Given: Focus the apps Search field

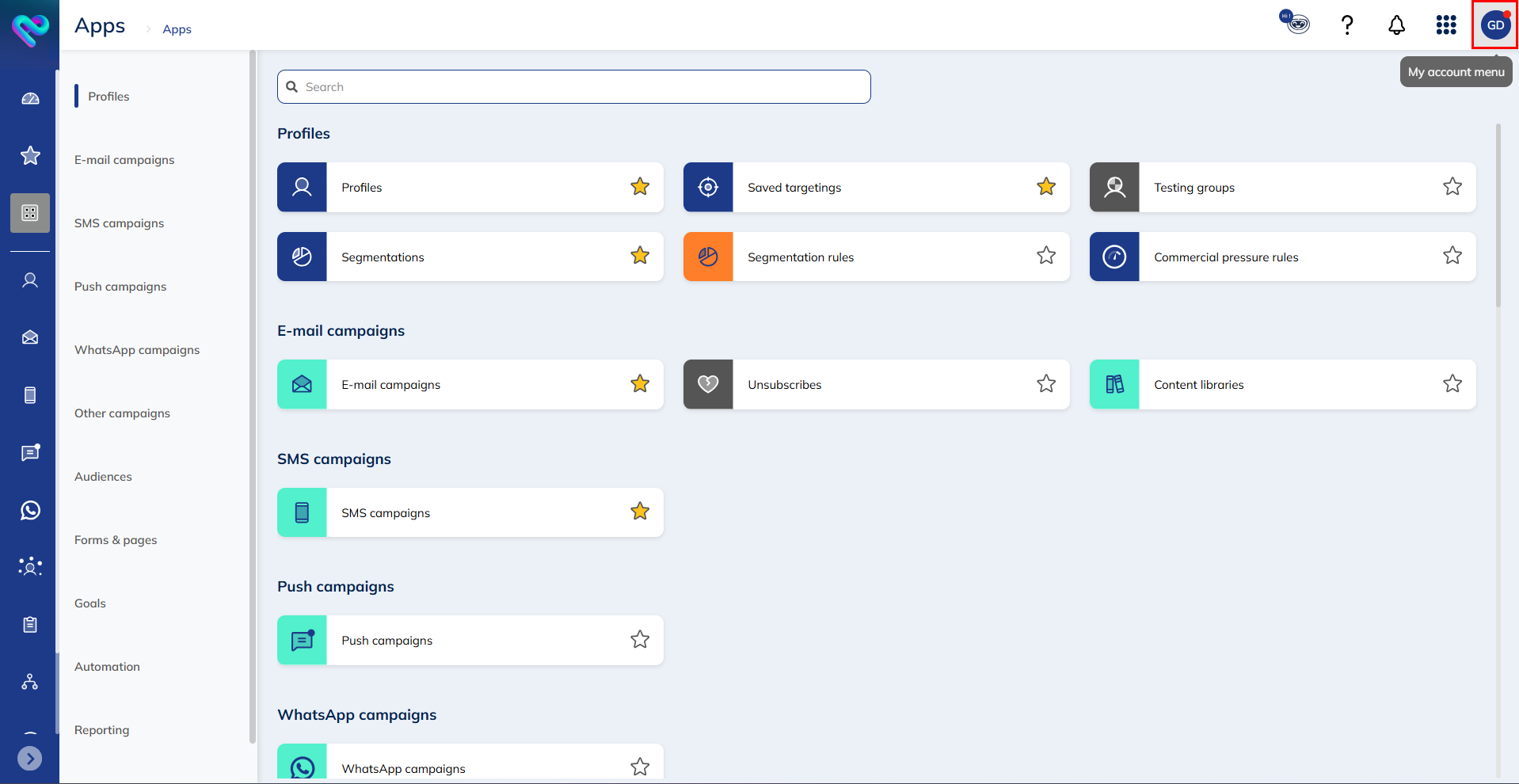Looking at the screenshot, I should pyautogui.click(x=574, y=87).
